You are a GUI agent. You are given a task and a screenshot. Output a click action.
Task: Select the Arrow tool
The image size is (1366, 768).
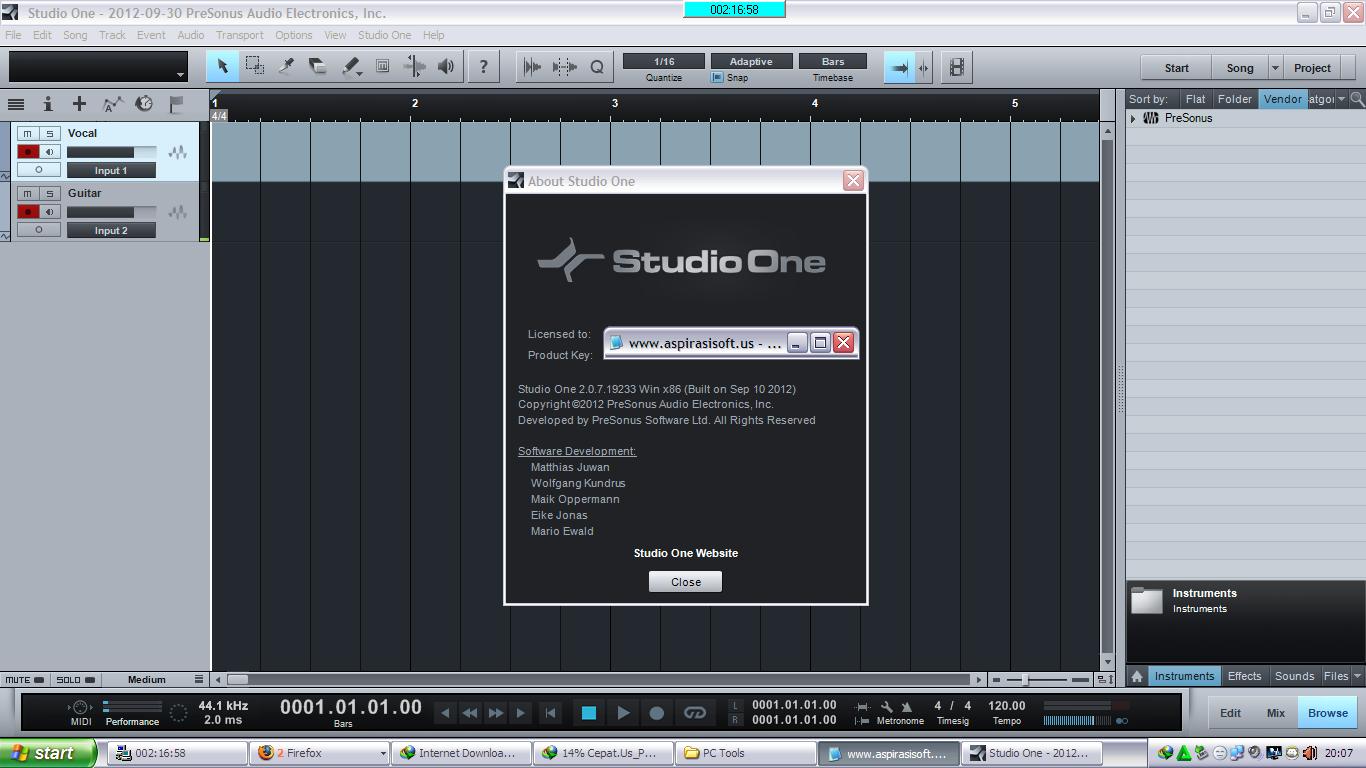coord(223,67)
